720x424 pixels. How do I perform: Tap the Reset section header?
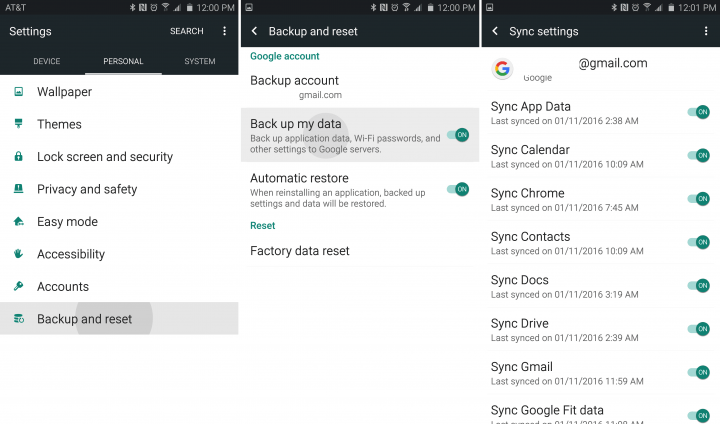[263, 226]
